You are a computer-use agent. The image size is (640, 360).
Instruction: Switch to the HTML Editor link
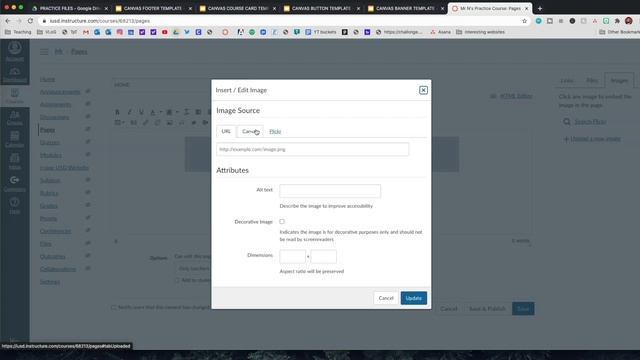tap(516, 96)
